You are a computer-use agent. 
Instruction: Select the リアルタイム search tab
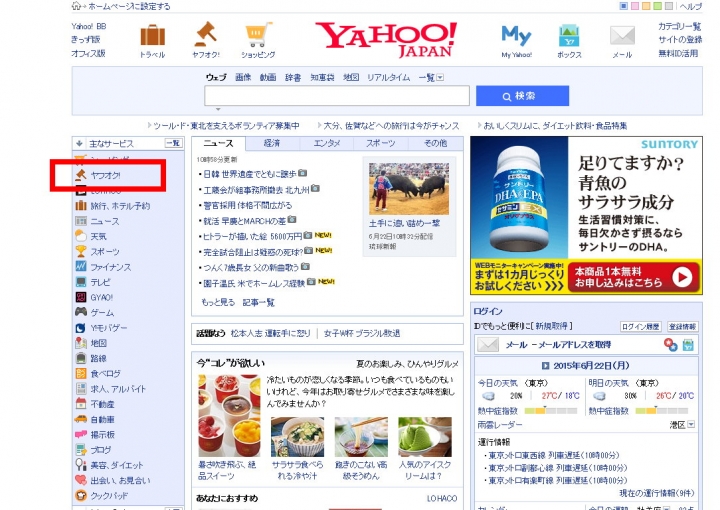(388, 77)
